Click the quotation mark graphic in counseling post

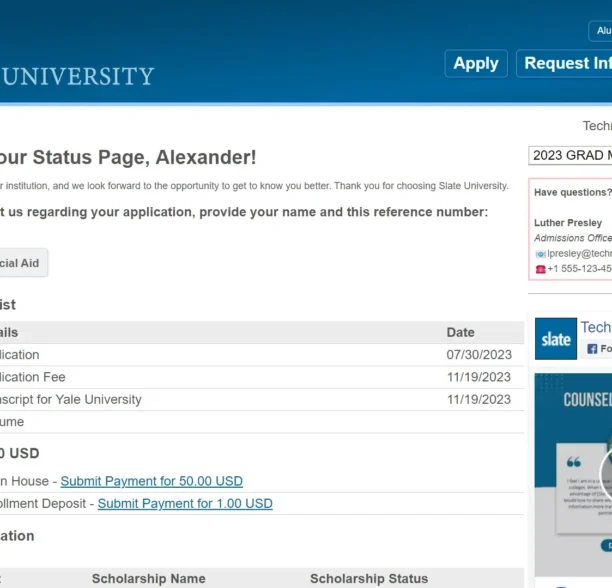click(573, 463)
